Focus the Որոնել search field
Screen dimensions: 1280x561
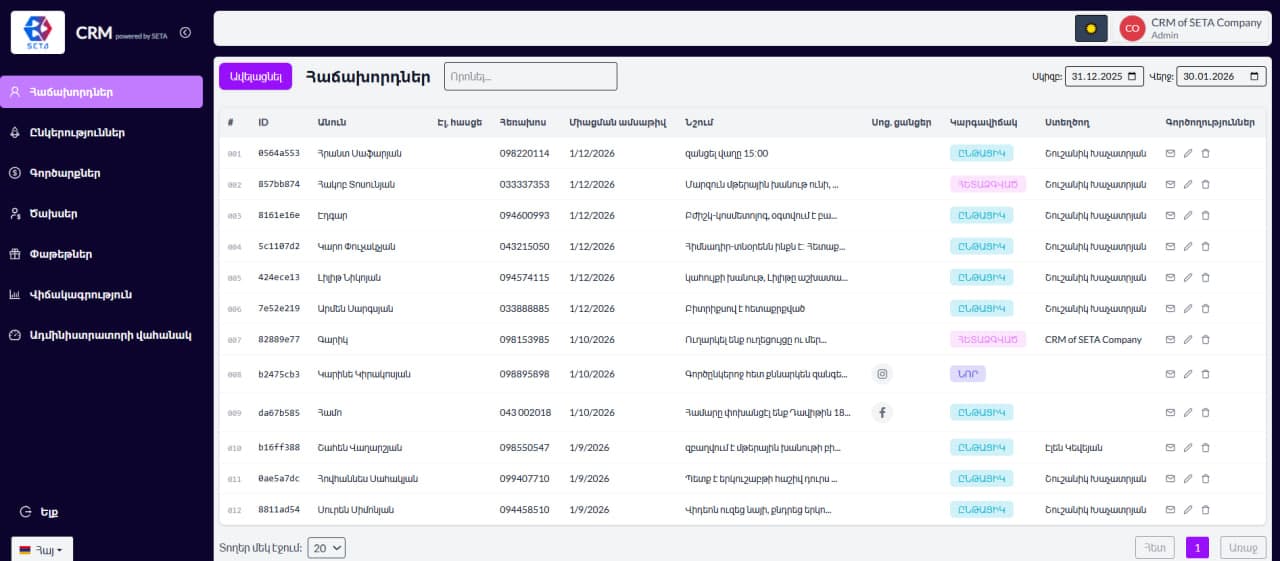[x=530, y=76]
